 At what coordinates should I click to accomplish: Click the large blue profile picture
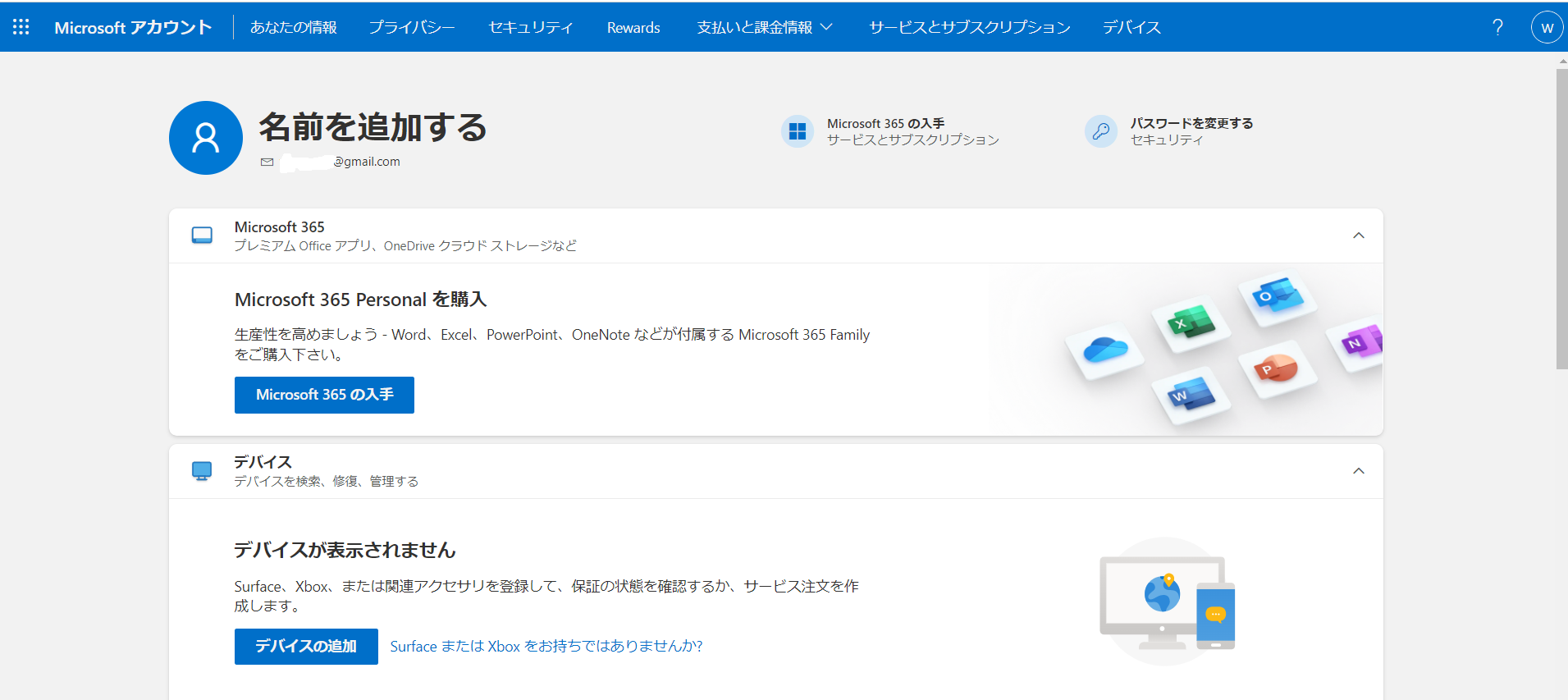coord(206,138)
